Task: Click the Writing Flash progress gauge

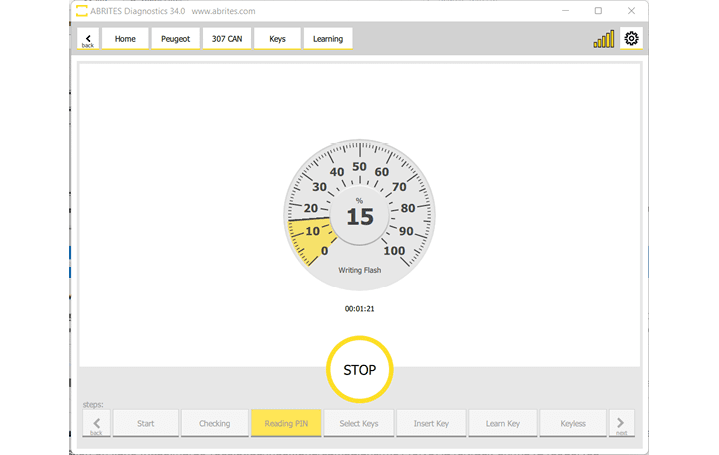Action: coord(359,212)
